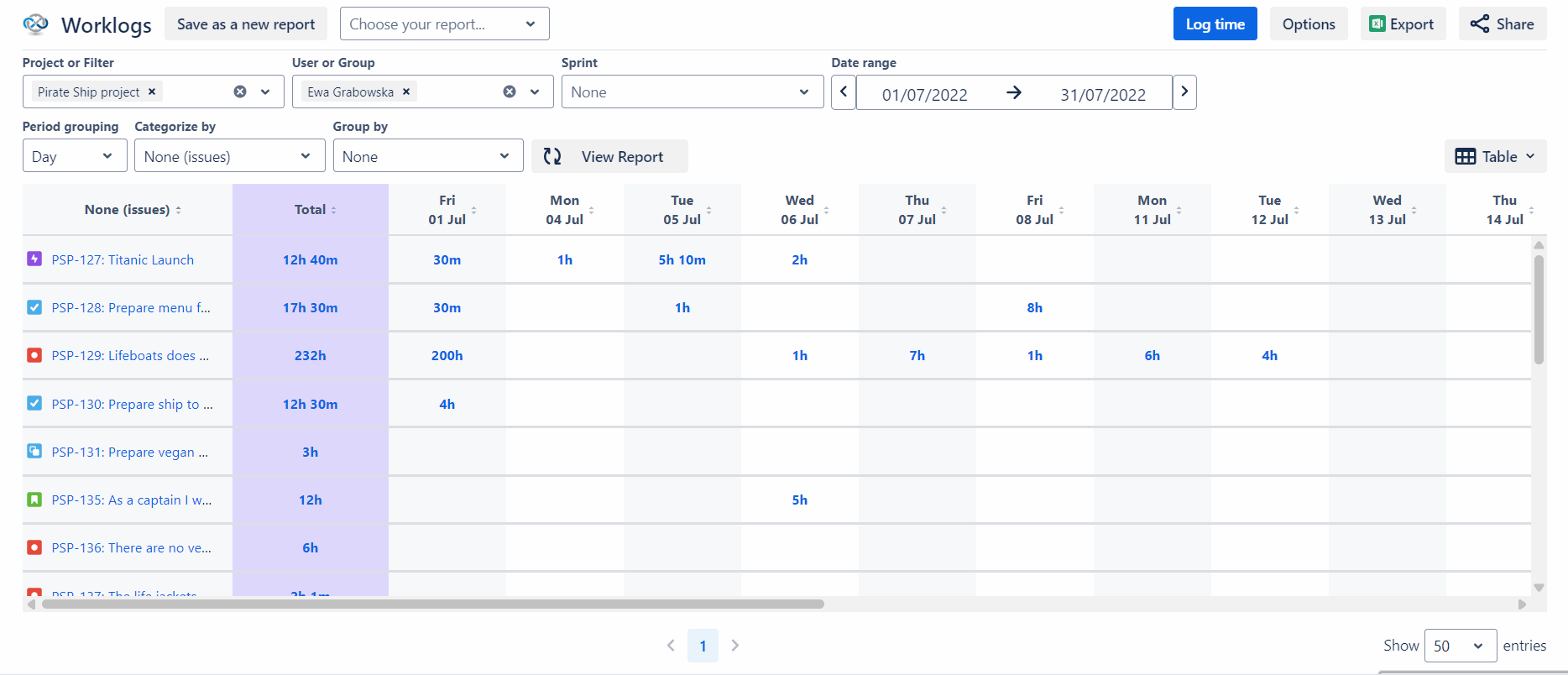Click the 5h 10m cell on 05 Jul
The width and height of the screenshot is (1568, 675).
click(x=682, y=259)
